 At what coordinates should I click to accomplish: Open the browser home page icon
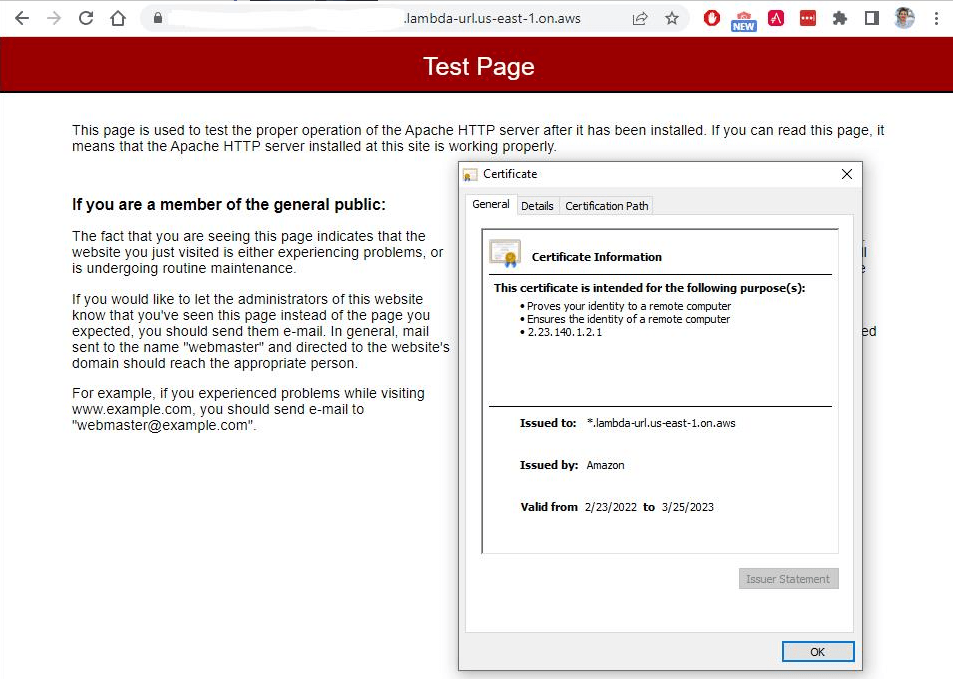pos(118,18)
